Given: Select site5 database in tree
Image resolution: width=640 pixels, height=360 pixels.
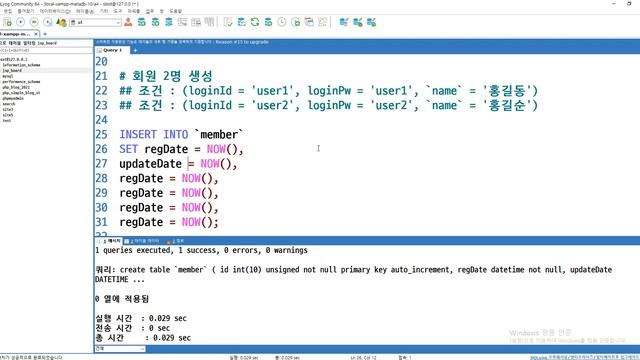Looking at the screenshot, I should point(8,115).
